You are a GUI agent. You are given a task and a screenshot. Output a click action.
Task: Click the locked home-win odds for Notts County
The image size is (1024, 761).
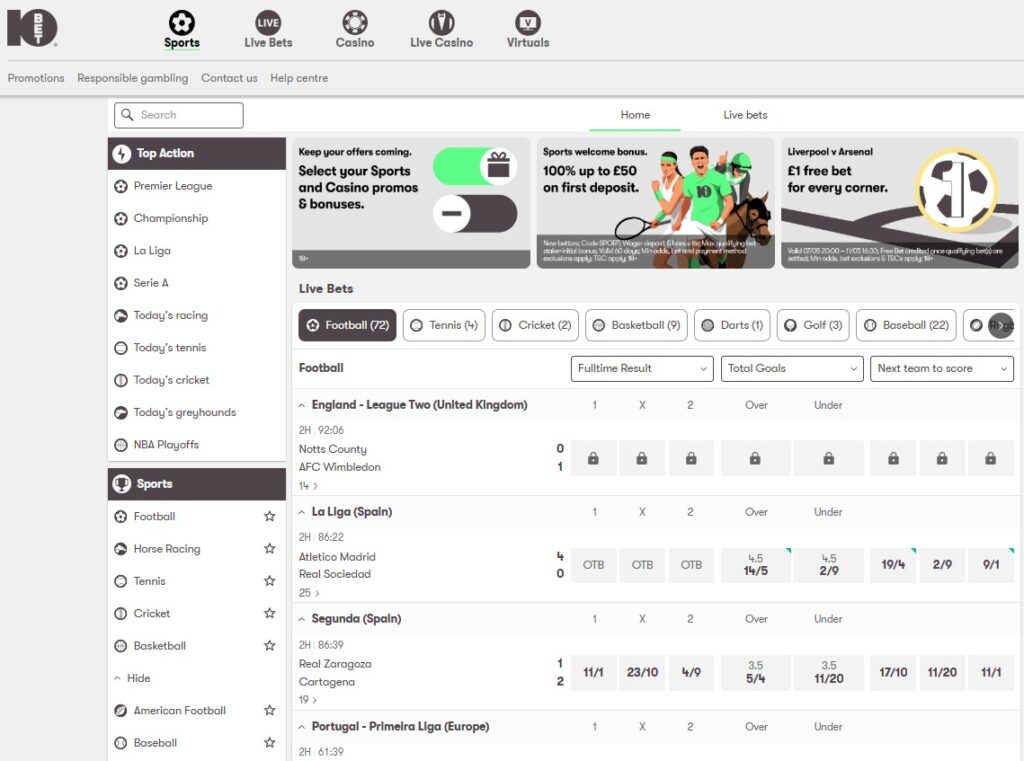click(x=593, y=458)
